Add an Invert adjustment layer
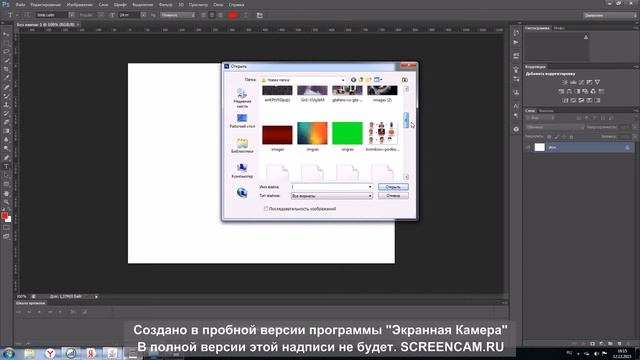 565,100
